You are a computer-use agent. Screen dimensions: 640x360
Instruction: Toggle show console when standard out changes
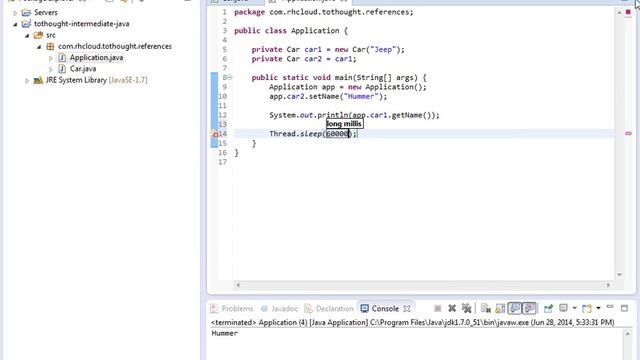point(515,309)
